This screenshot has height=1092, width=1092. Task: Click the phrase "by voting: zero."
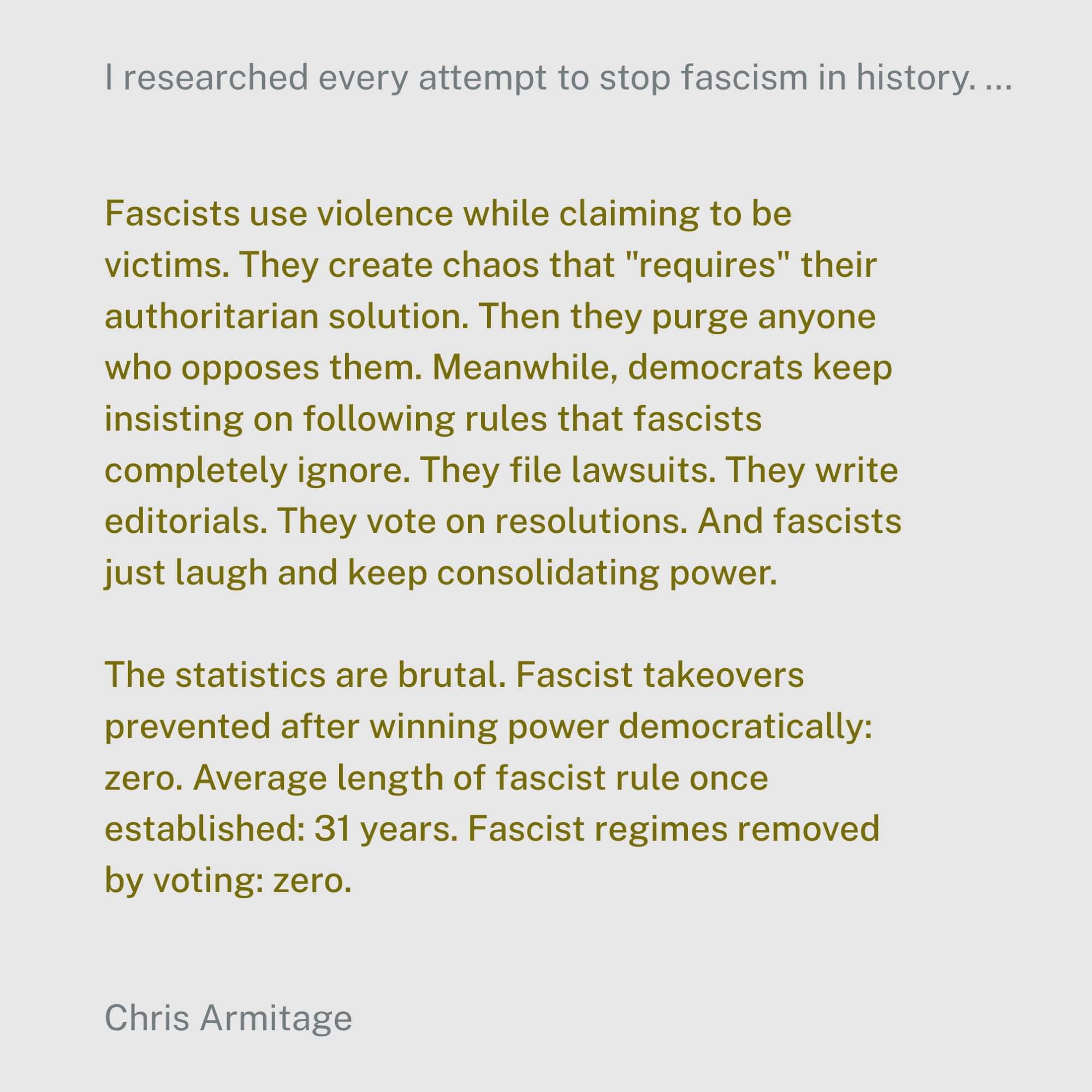(228, 880)
